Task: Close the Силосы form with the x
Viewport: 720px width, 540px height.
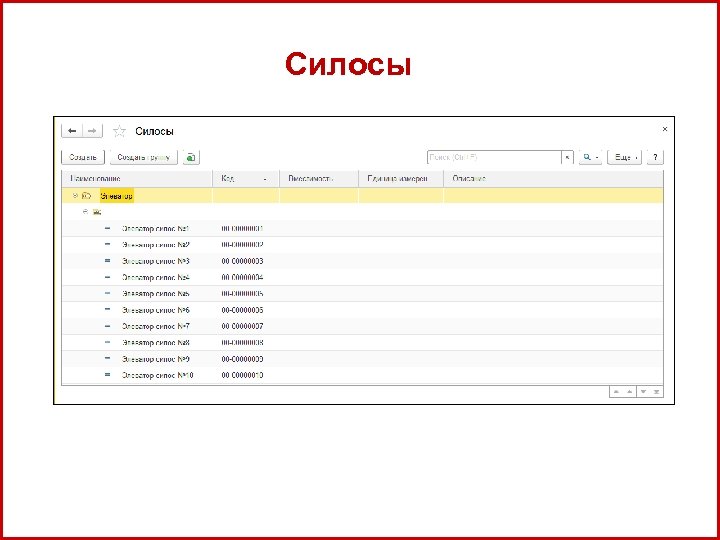Action: click(664, 129)
